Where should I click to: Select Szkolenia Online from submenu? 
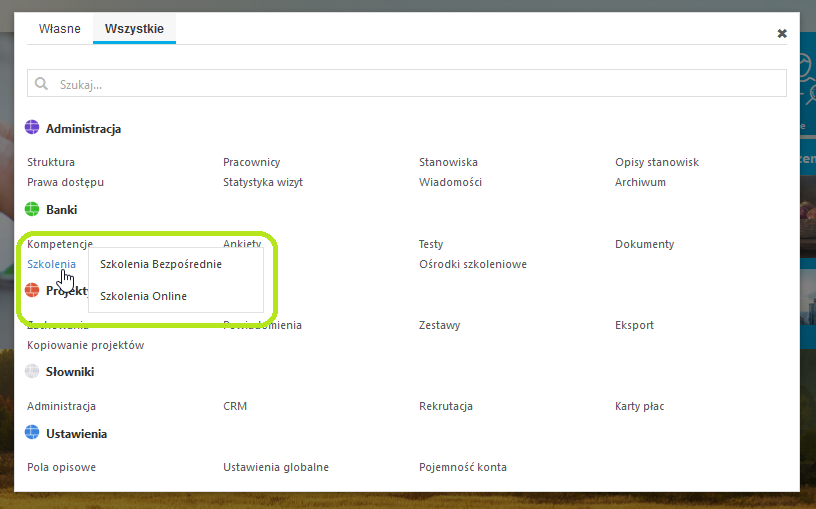pos(143,296)
